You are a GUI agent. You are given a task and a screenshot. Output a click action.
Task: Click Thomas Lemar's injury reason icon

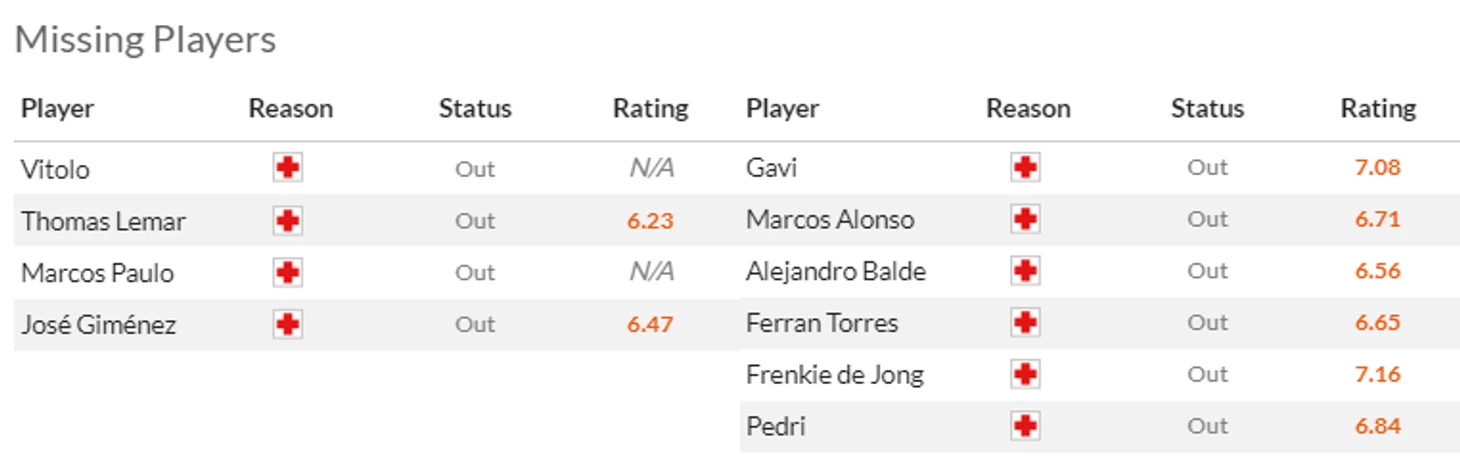coord(288,220)
